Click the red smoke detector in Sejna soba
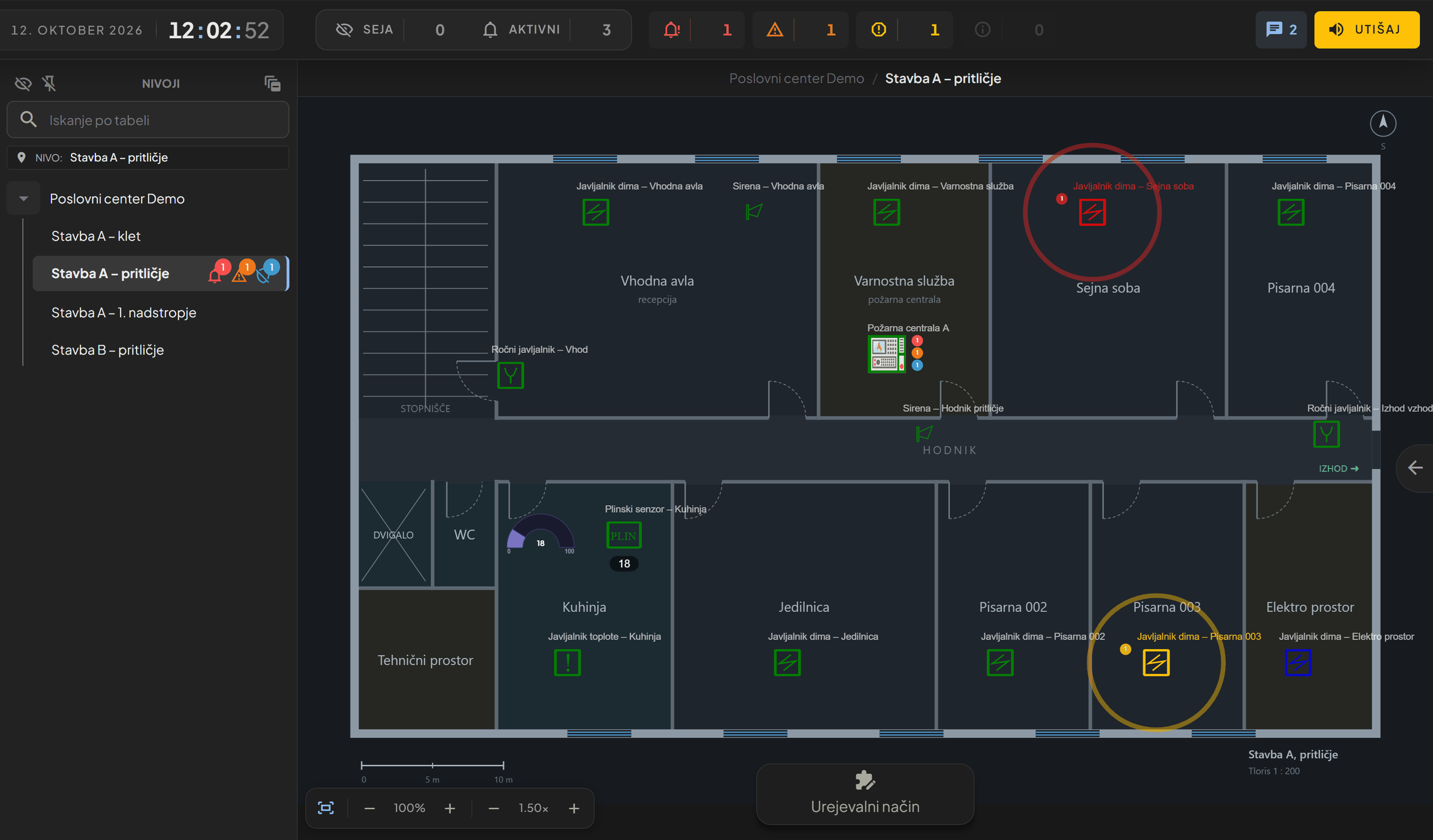 1092,213
